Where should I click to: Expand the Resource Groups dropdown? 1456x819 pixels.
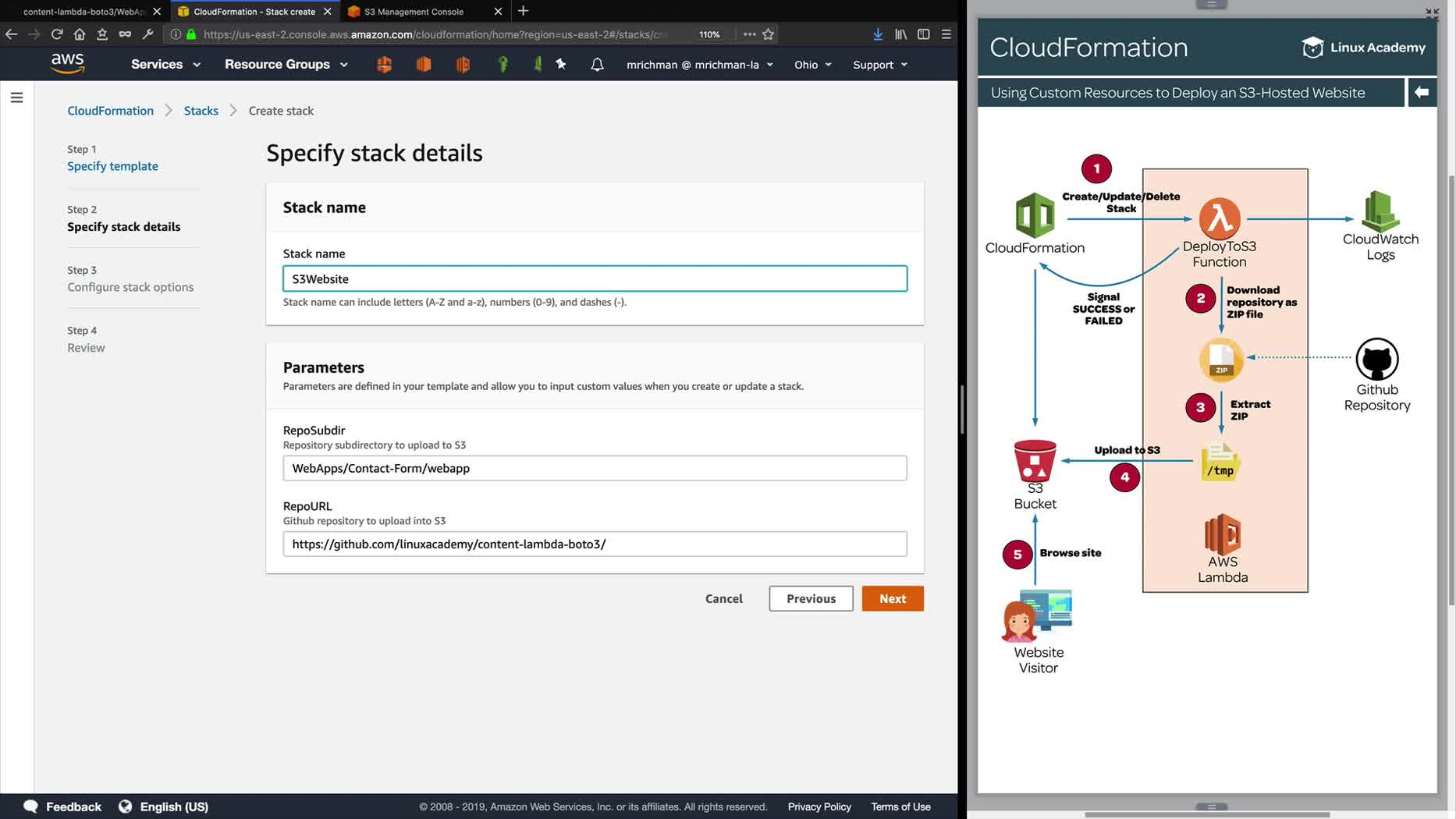(x=286, y=65)
